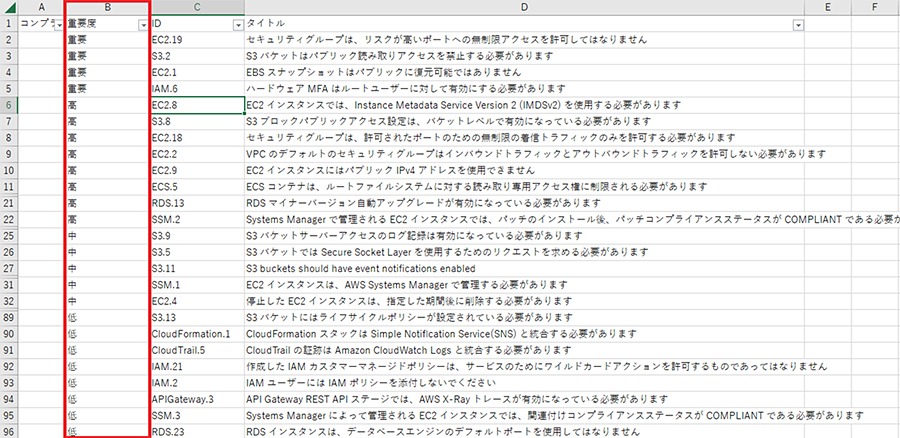Viewport: 900px width, 438px height.
Task: Click cell containing S3.2
Action: [x=197, y=56]
